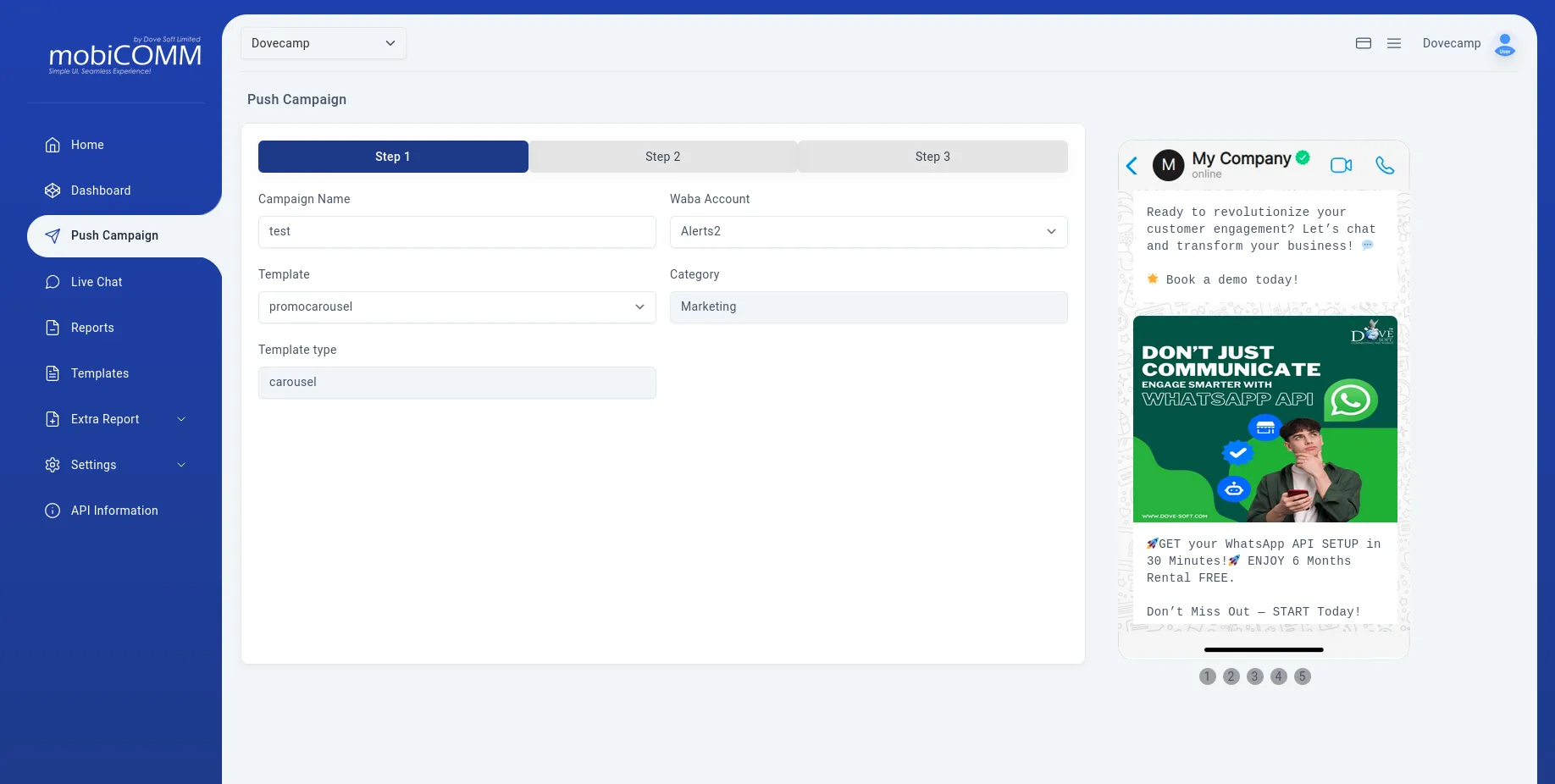1555x784 pixels.
Task: Show carousel card 5 in preview
Action: click(x=1303, y=676)
